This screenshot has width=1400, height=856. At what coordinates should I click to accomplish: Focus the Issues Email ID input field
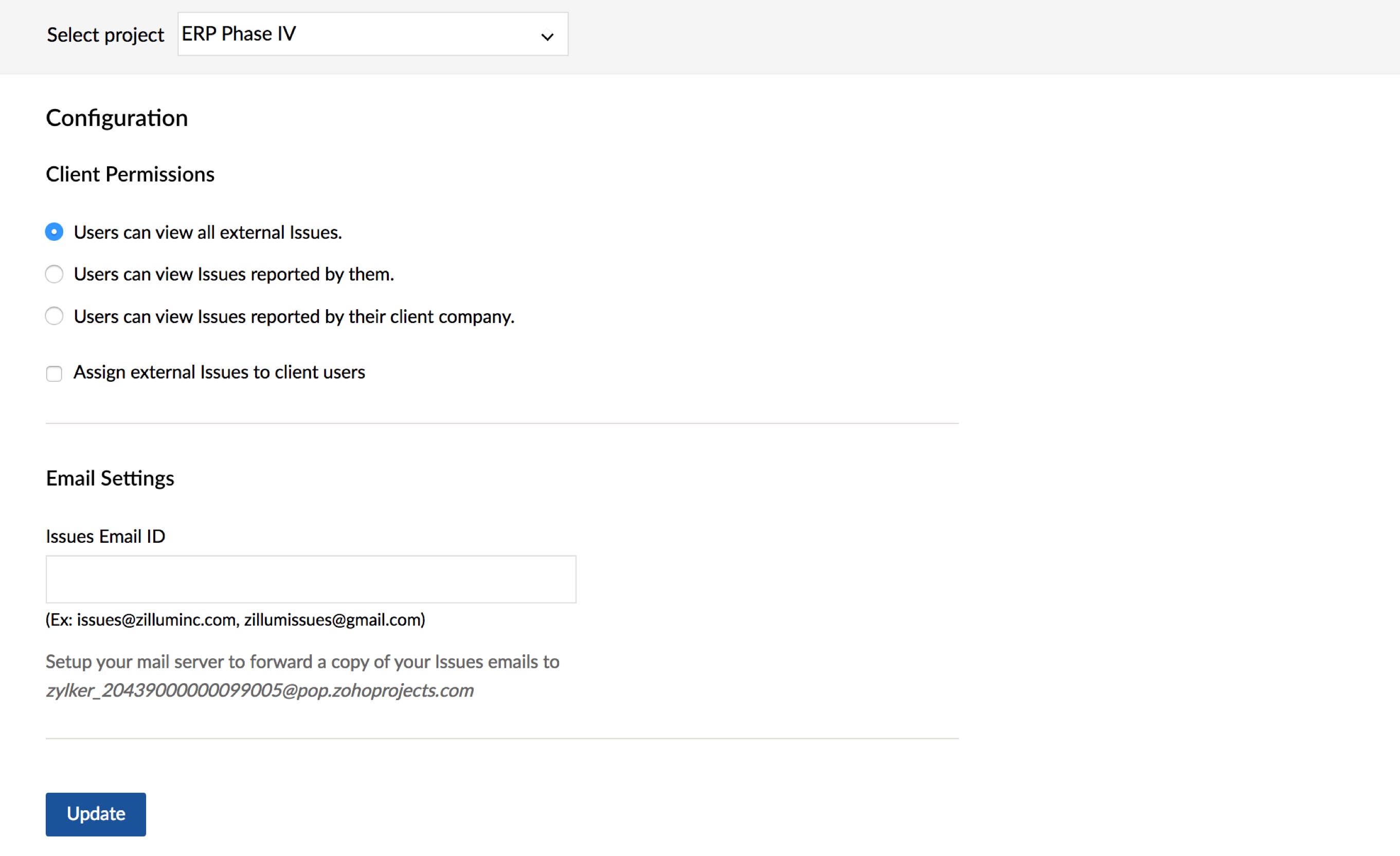tap(311, 579)
